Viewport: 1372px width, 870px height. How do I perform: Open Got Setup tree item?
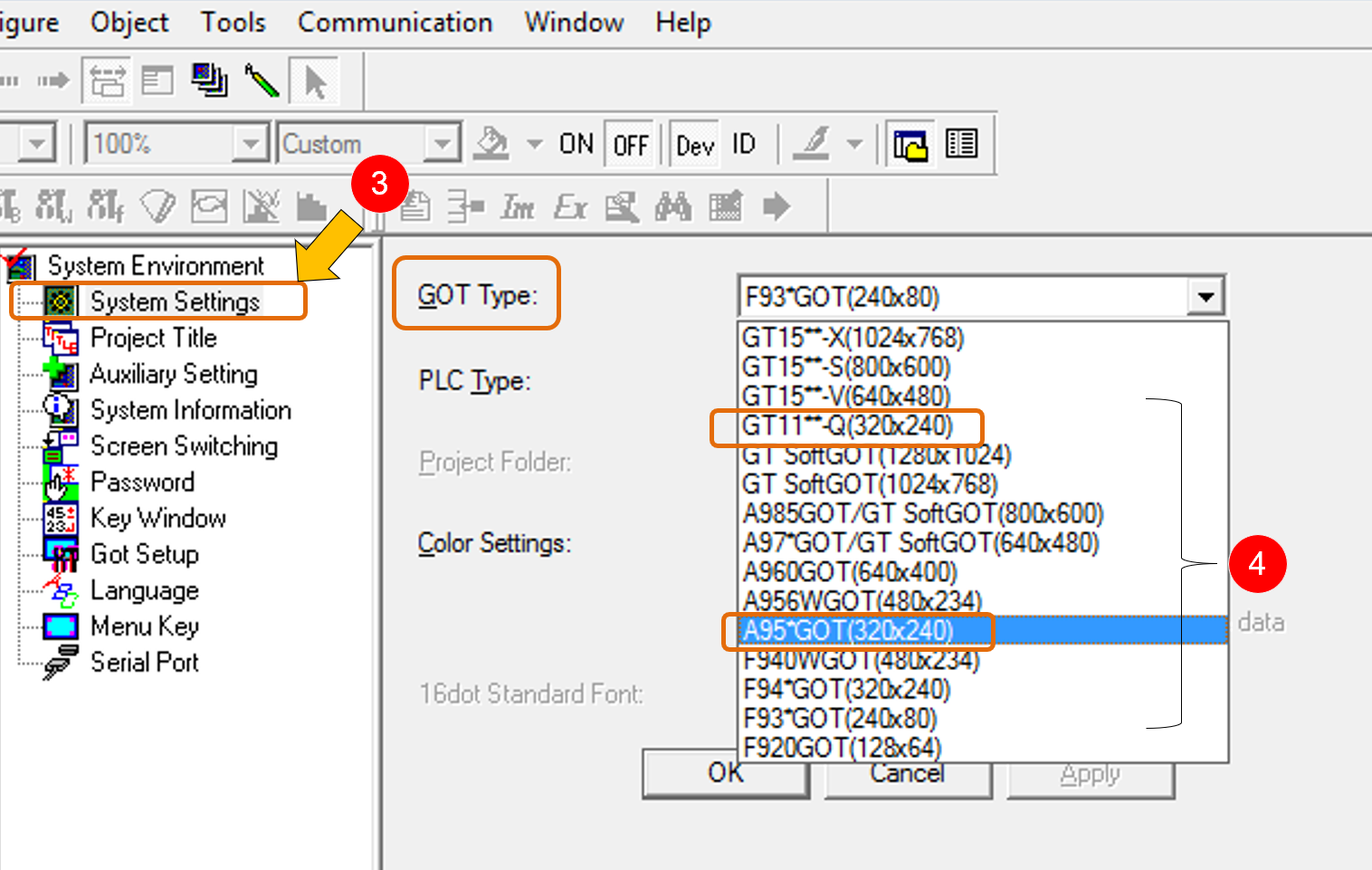(145, 554)
